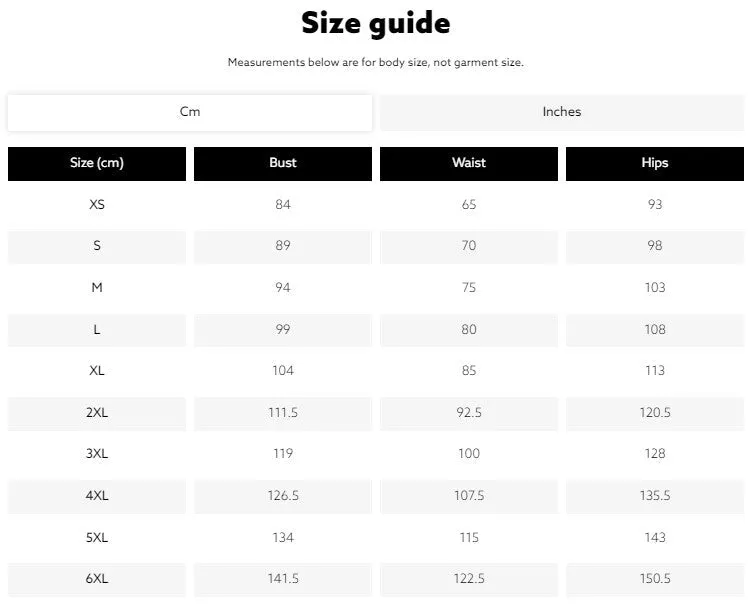The image size is (753, 605).
Task: Click the Size guide heading
Action: (376, 23)
